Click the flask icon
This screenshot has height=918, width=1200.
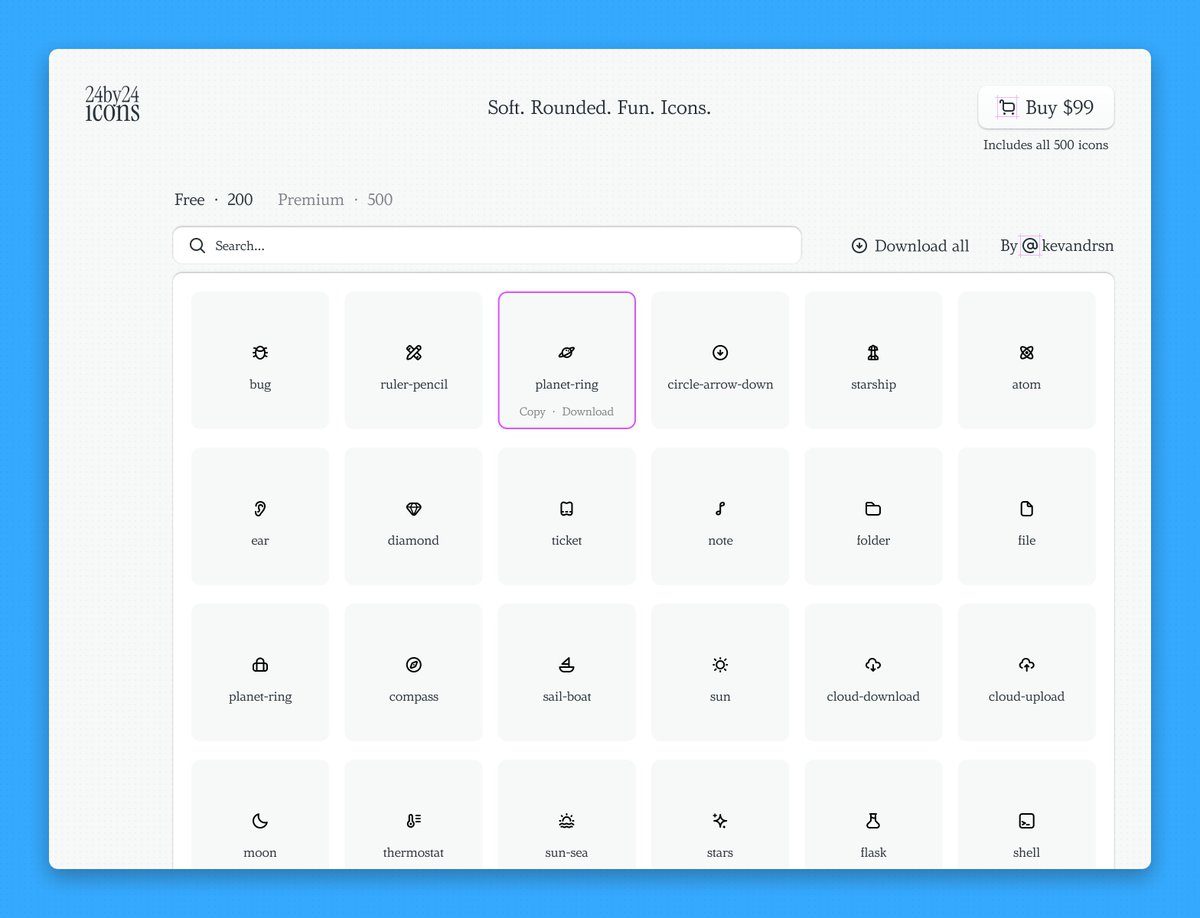[873, 821]
